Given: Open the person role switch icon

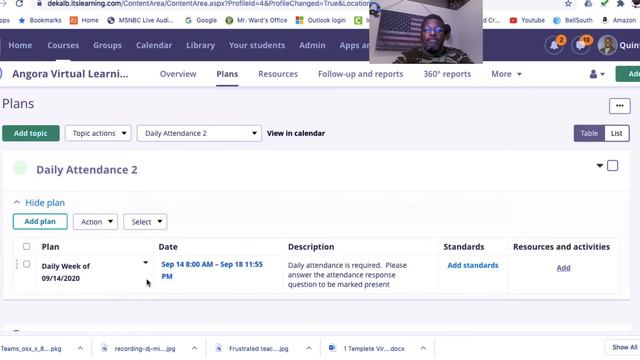Looking at the screenshot, I should [597, 74].
